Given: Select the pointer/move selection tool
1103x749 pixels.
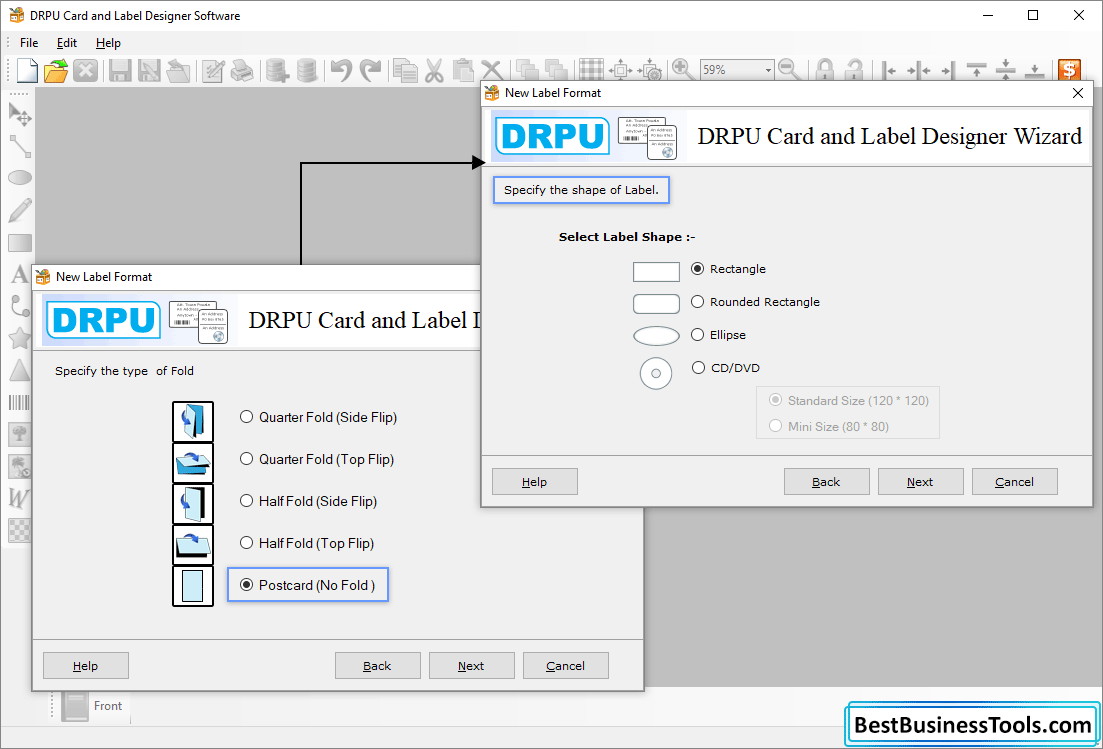Looking at the screenshot, I should 20,114.
